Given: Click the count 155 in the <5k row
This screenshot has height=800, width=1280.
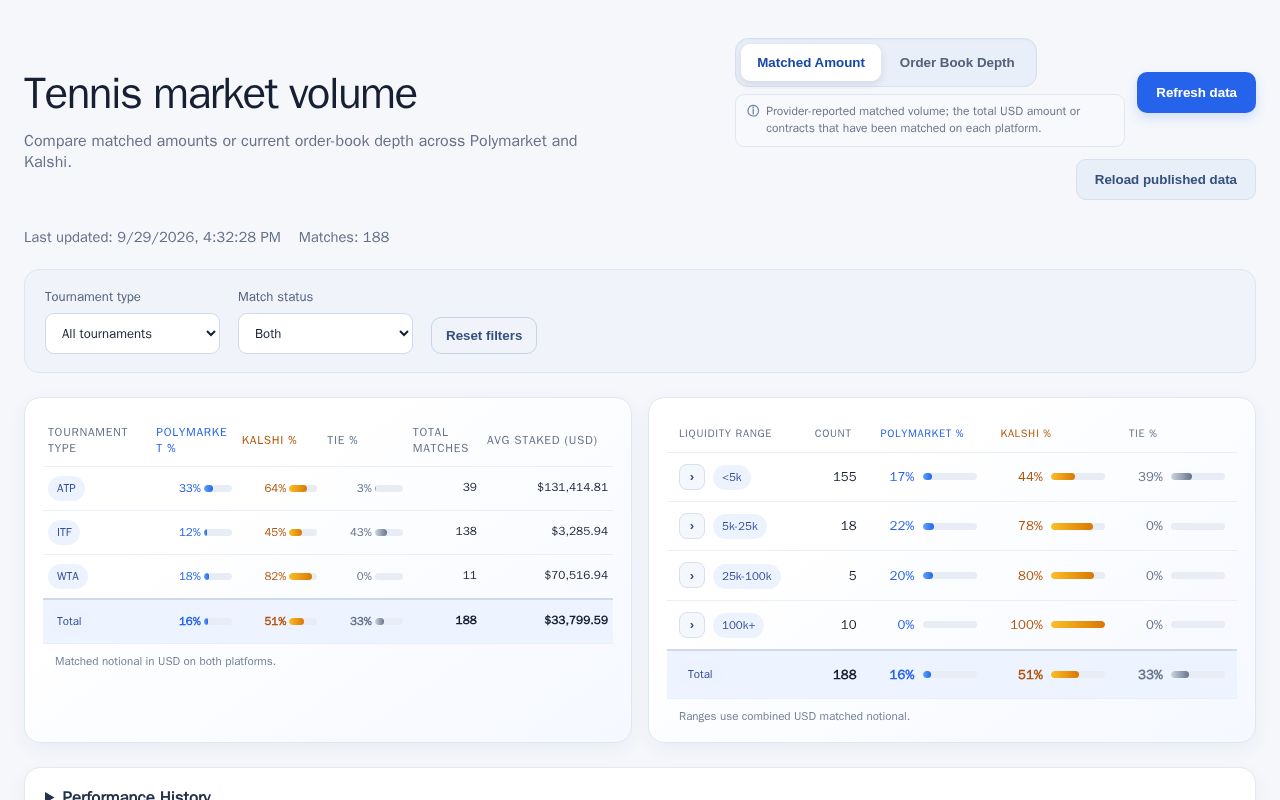Looking at the screenshot, I should click(845, 477).
